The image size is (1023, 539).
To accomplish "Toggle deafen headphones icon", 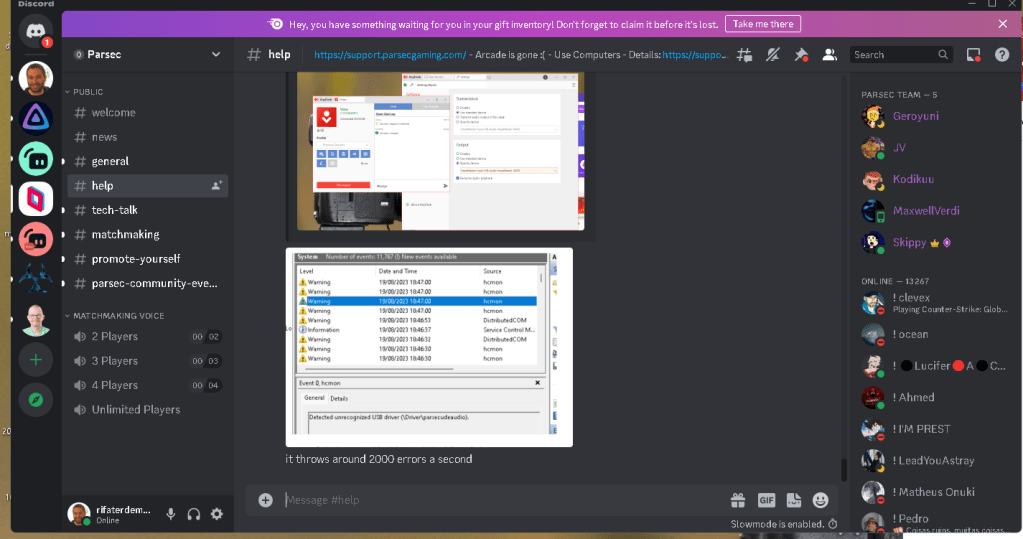I will pos(194,514).
